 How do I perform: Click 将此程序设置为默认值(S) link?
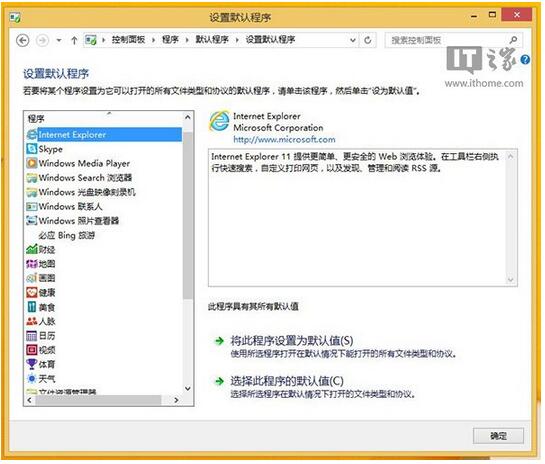292,340
